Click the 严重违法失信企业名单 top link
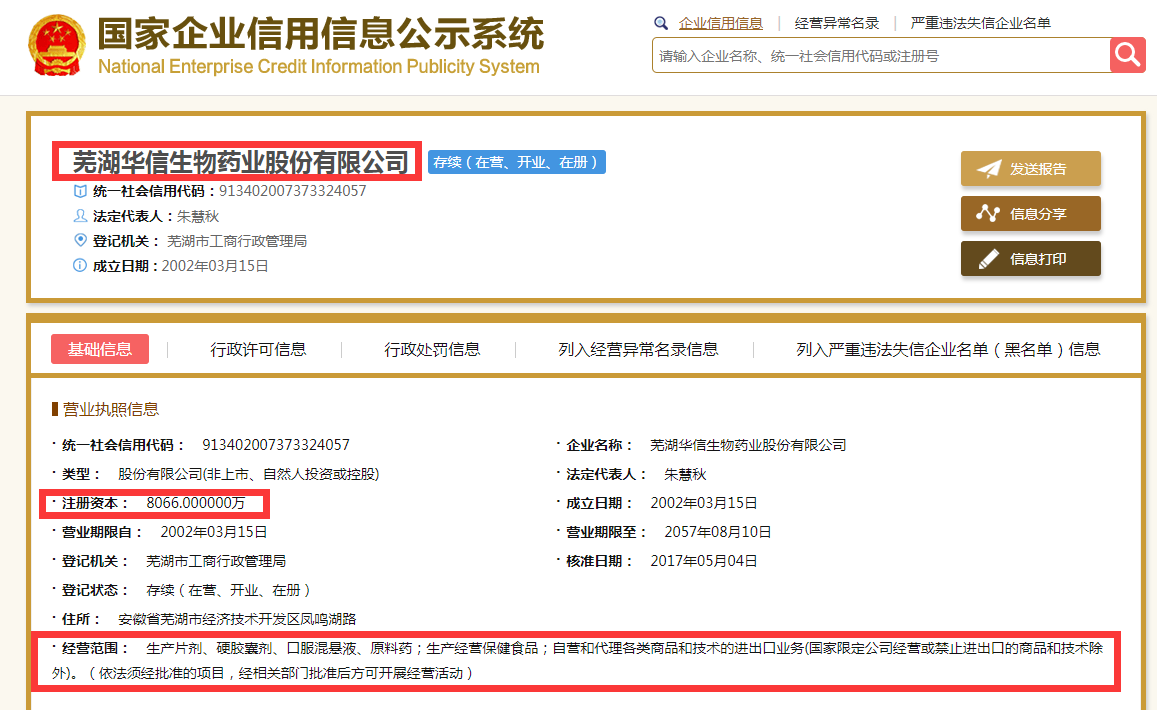The image size is (1157, 710). tap(980, 23)
